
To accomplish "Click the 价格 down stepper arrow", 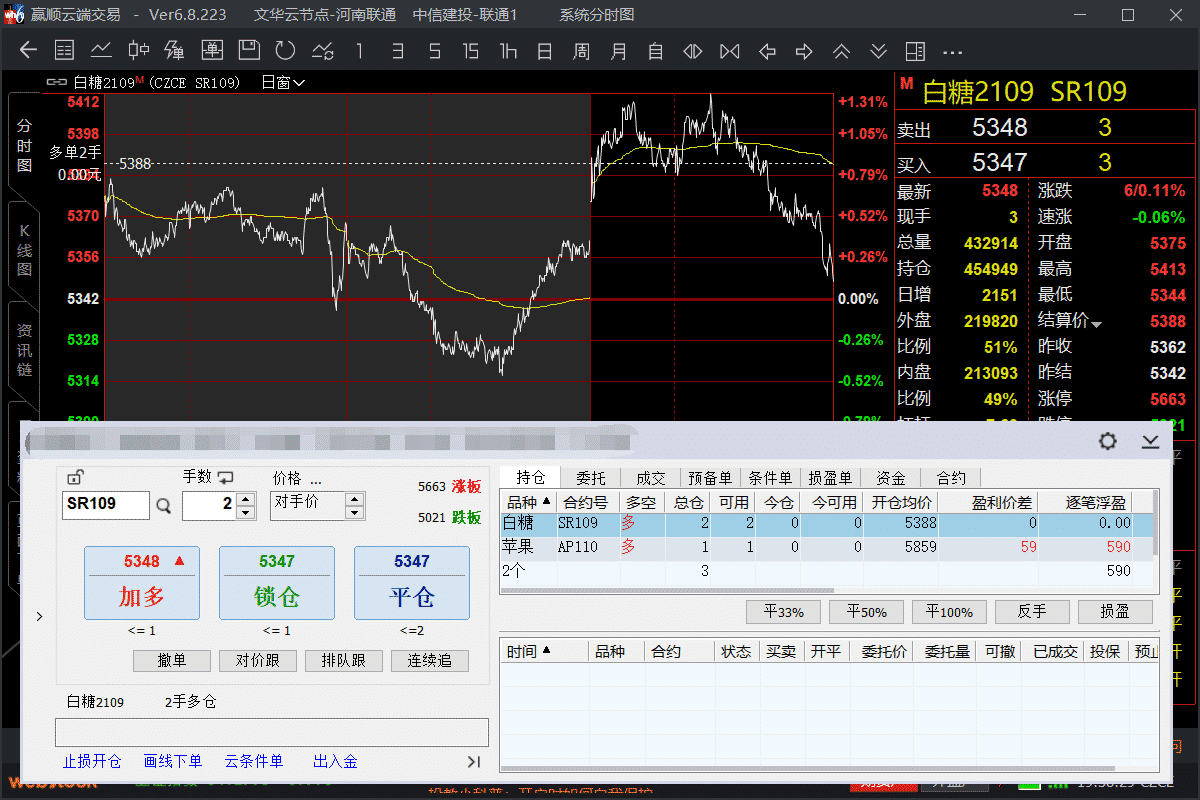I will [355, 513].
